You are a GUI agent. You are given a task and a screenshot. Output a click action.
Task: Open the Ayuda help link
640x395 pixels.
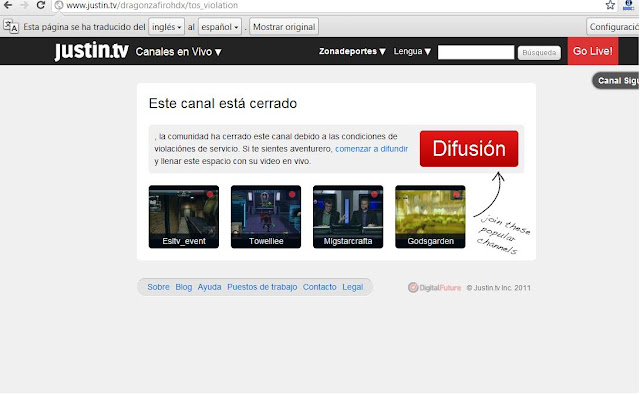[x=209, y=287]
